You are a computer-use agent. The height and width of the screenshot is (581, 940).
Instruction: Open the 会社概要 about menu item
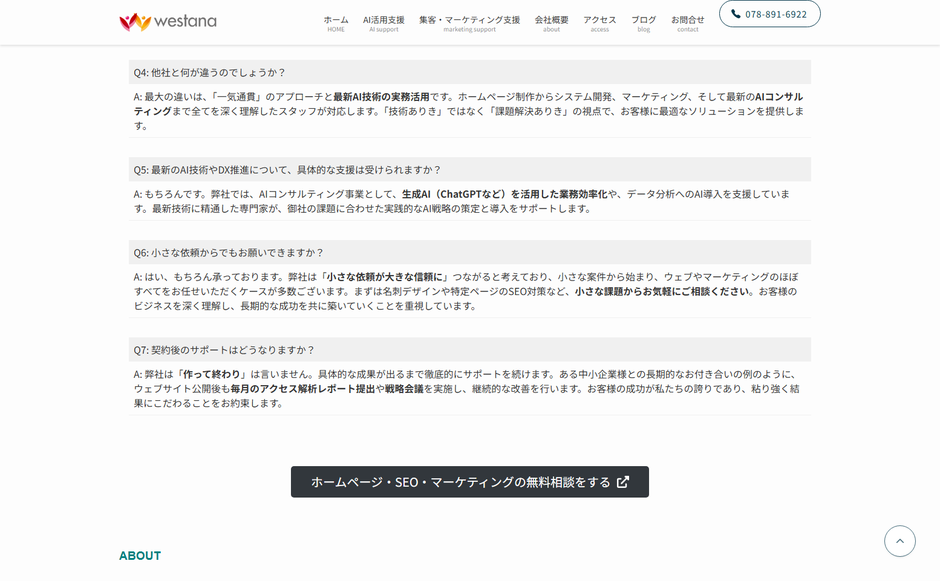coord(552,23)
